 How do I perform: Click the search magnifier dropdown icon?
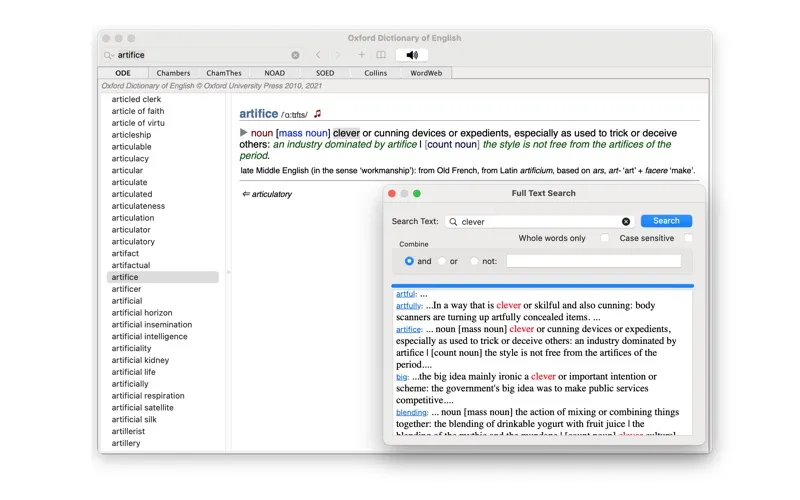point(108,55)
